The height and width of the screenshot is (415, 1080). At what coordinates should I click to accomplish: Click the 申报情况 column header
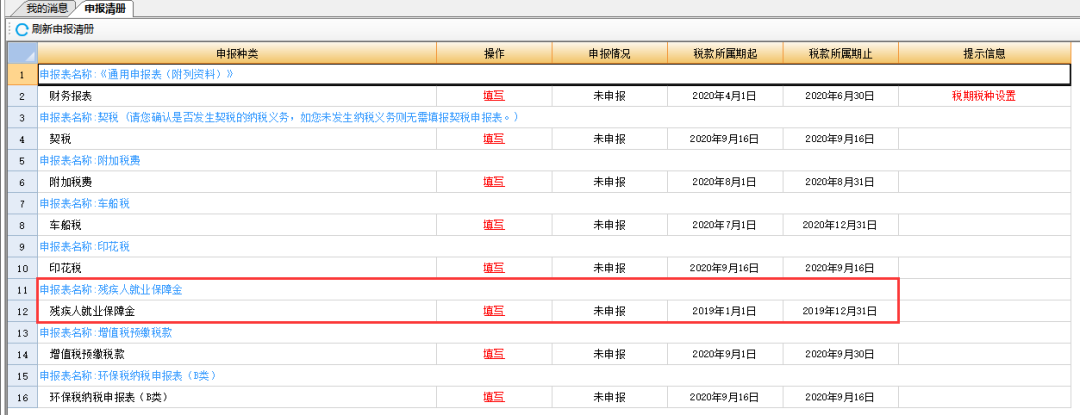pyautogui.click(x=609, y=53)
